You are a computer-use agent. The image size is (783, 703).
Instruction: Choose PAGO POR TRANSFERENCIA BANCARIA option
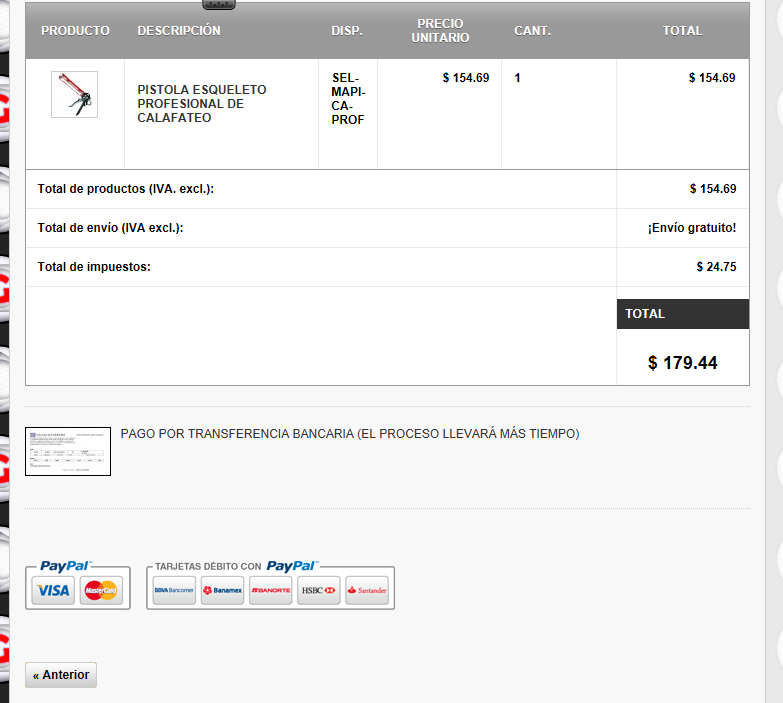350,433
